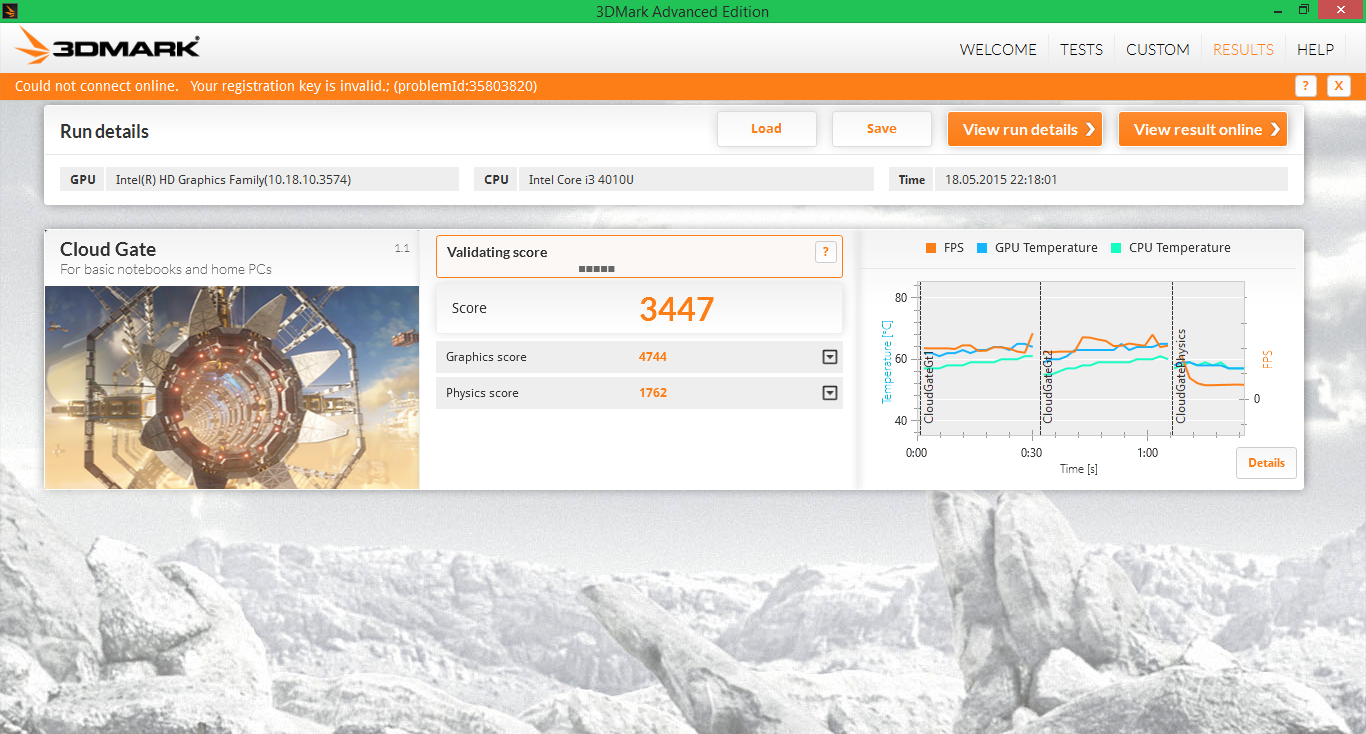
Task: Select the CPU name Intel Core i3 4010U
Action: coord(581,180)
